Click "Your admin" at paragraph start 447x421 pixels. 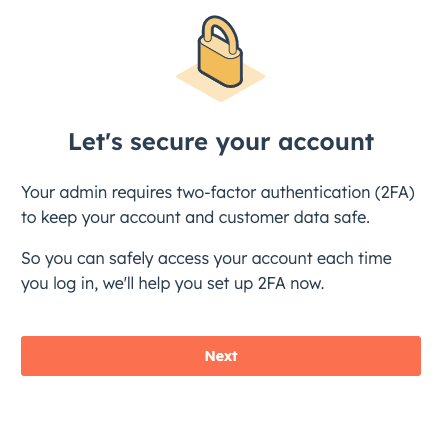point(64,193)
